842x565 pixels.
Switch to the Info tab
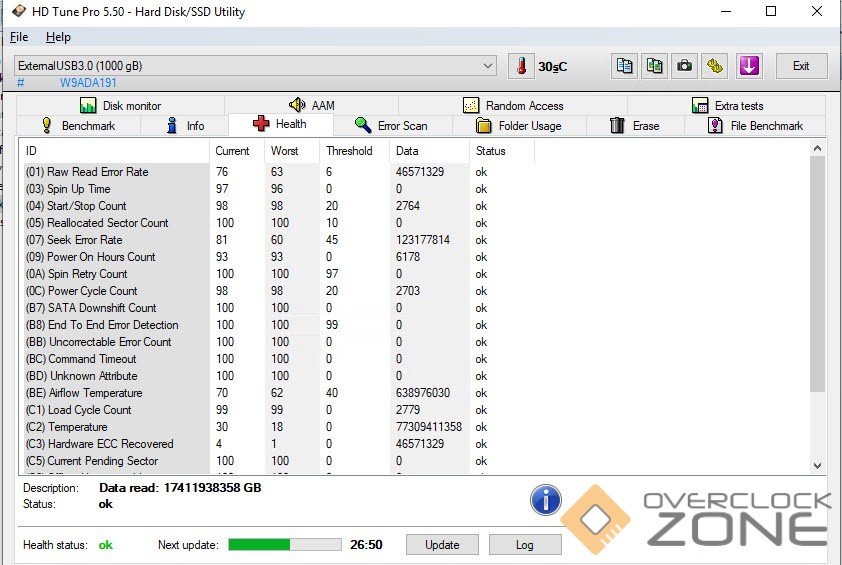[x=185, y=126]
